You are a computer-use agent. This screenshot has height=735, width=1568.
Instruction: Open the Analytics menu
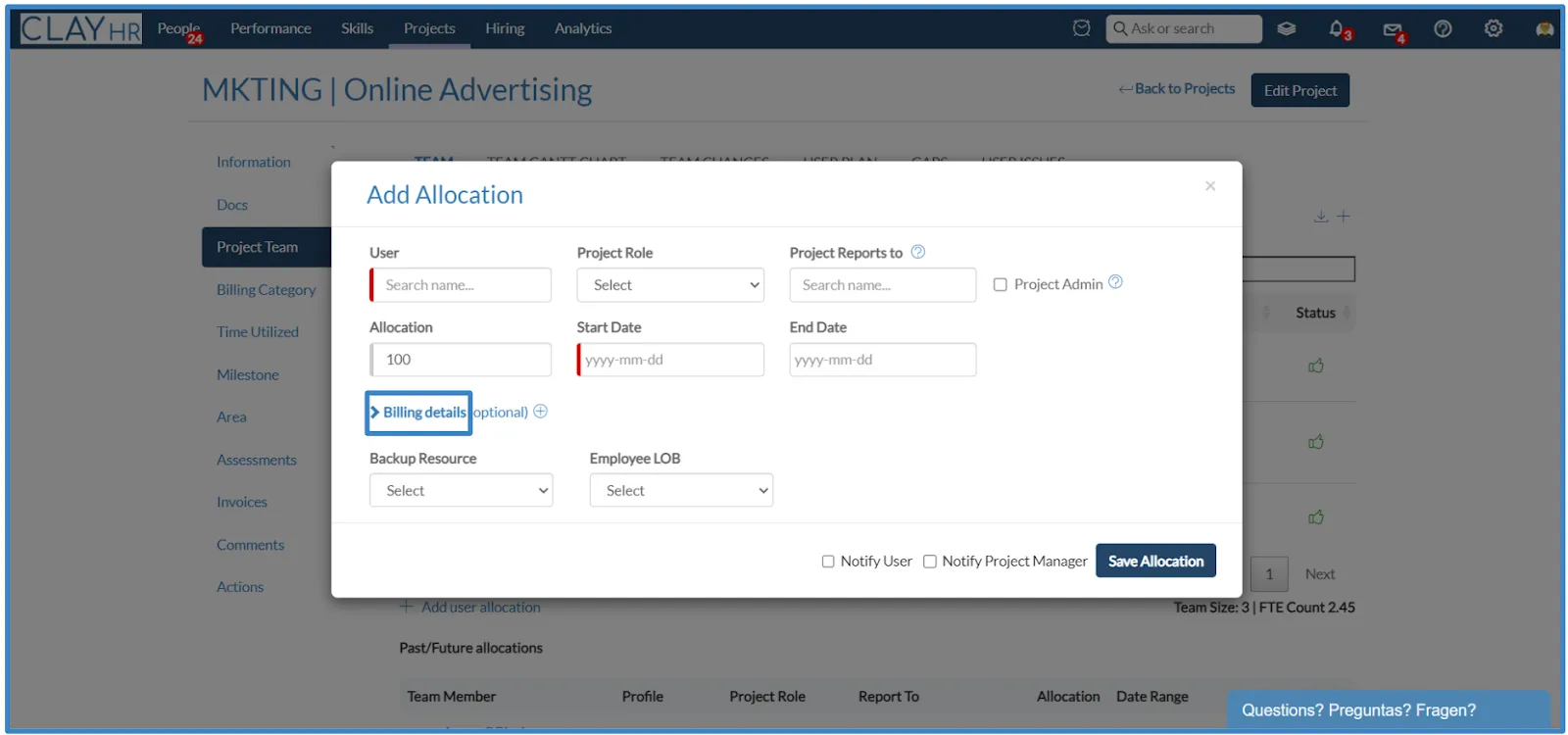pyautogui.click(x=583, y=28)
